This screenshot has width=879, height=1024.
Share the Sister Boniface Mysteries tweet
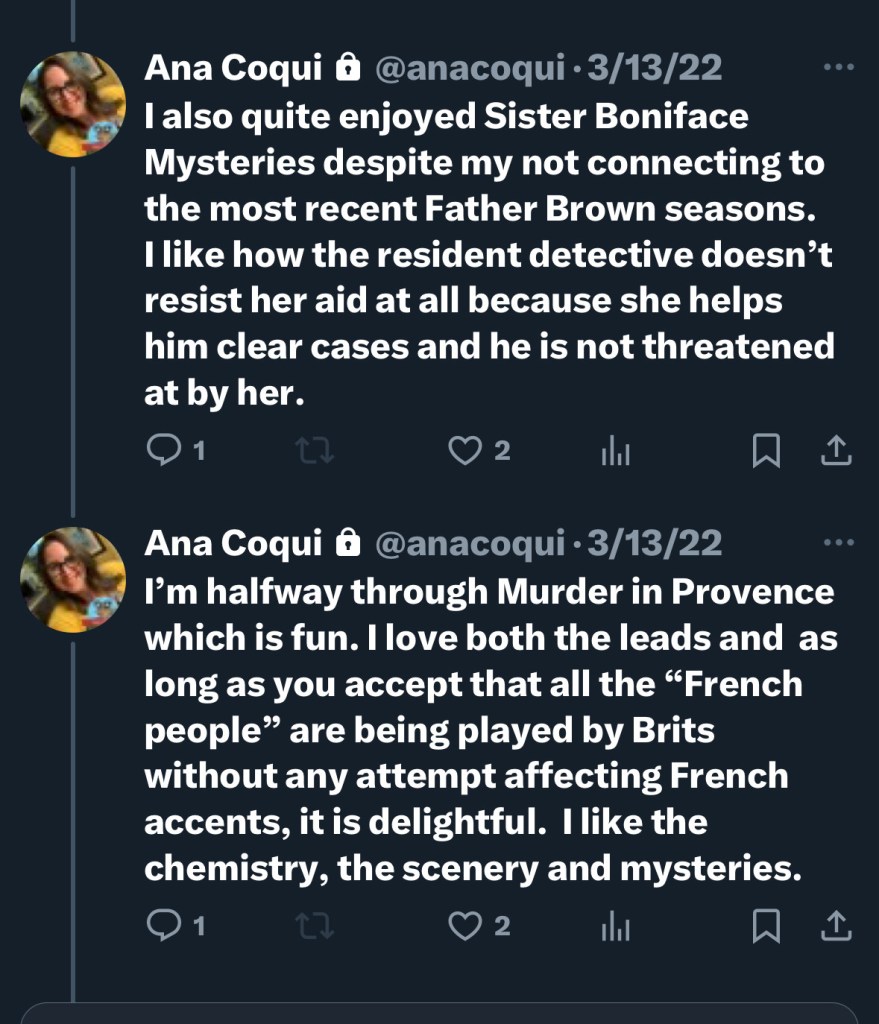pos(836,452)
